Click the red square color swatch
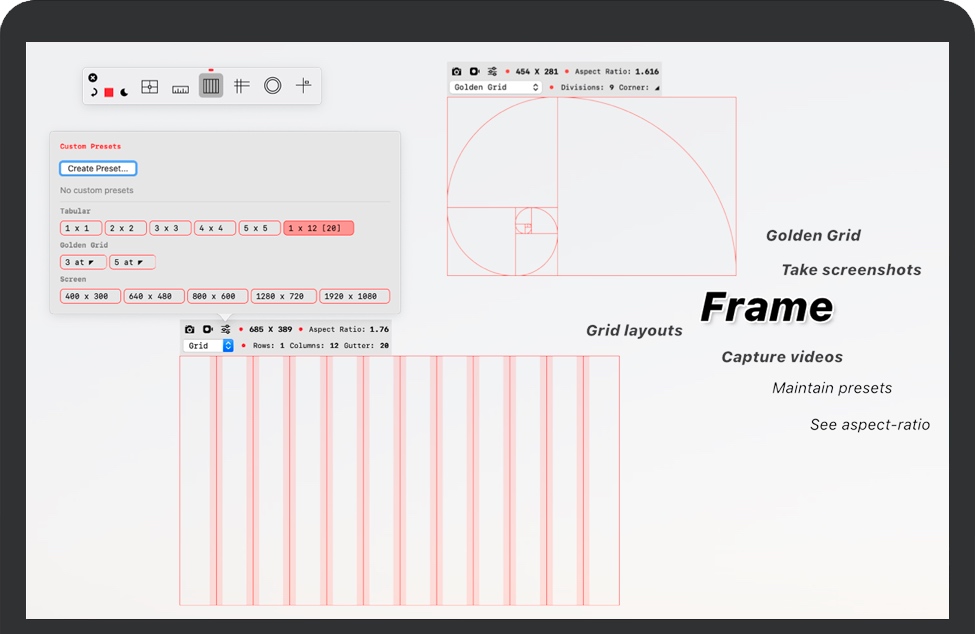The height and width of the screenshot is (634, 975). tap(109, 92)
